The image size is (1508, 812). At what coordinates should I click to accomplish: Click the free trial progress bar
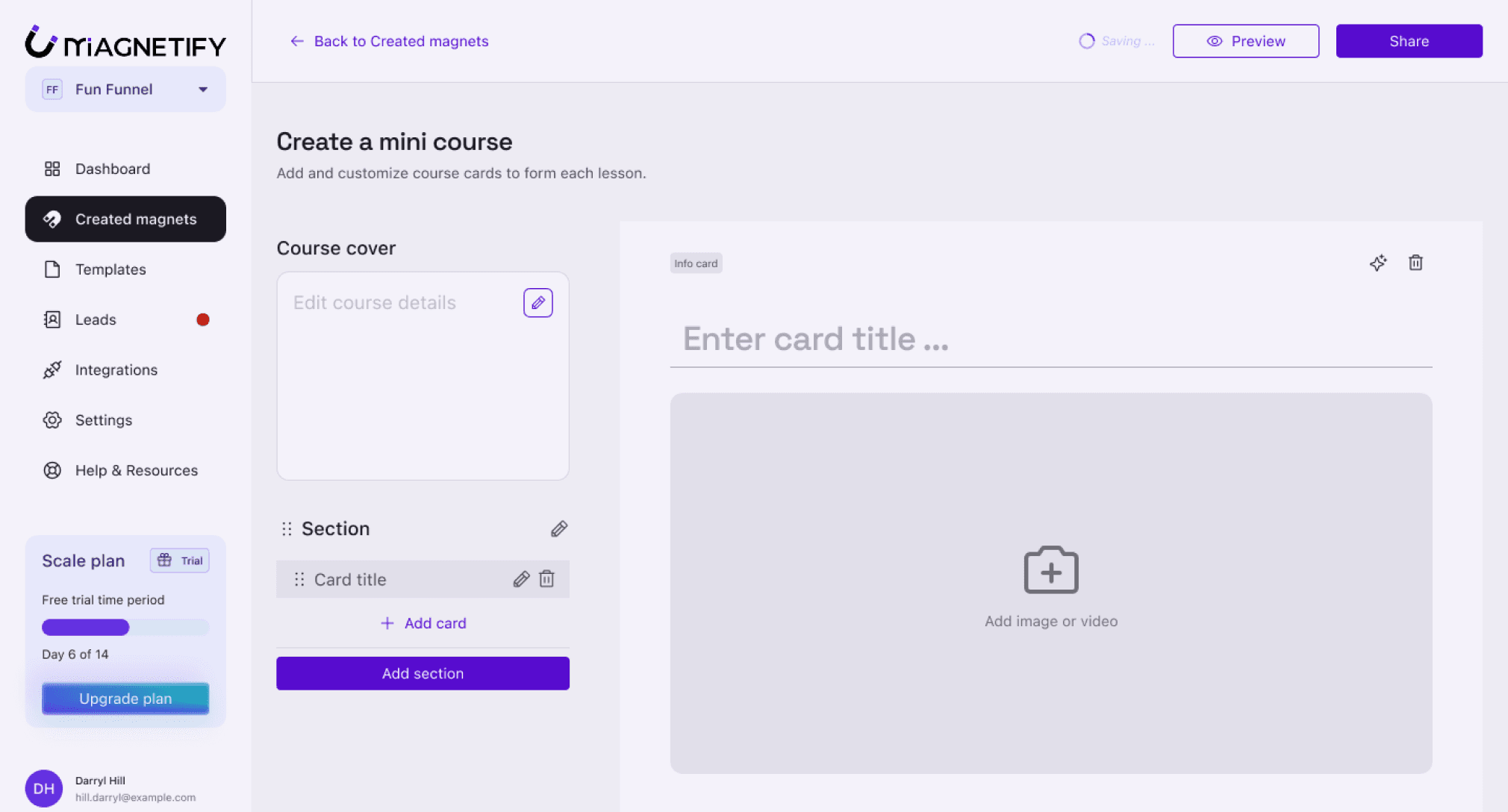click(125, 627)
